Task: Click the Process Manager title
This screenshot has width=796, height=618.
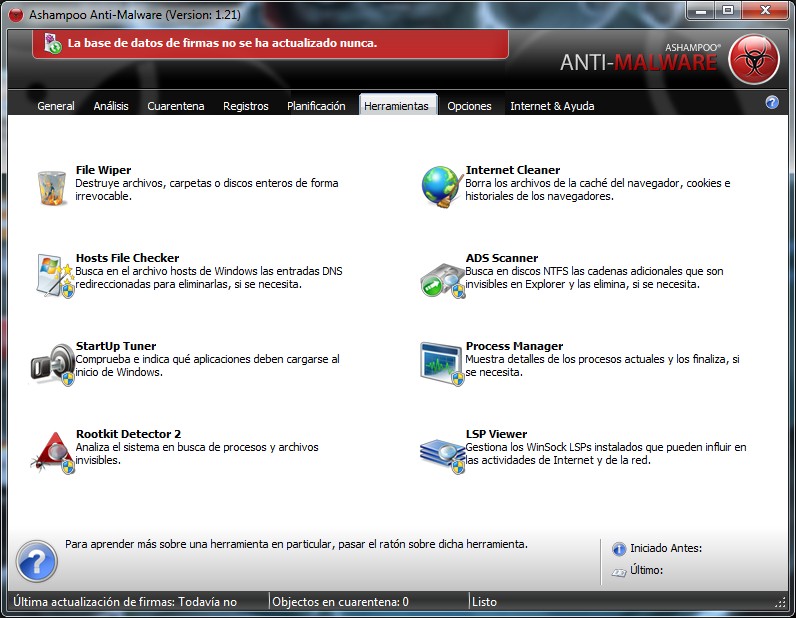Action: click(514, 346)
